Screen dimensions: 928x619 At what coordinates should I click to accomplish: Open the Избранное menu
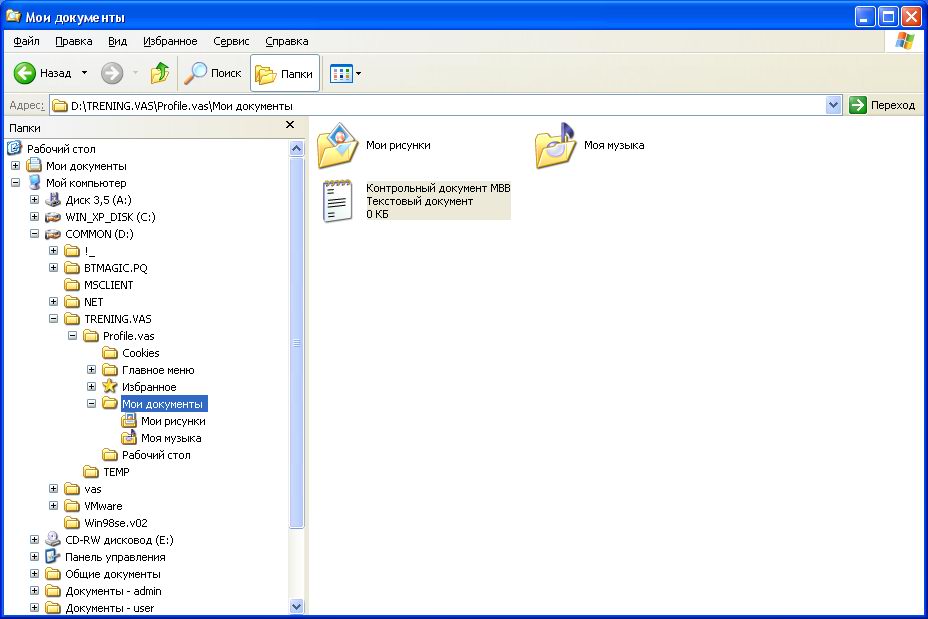click(170, 41)
